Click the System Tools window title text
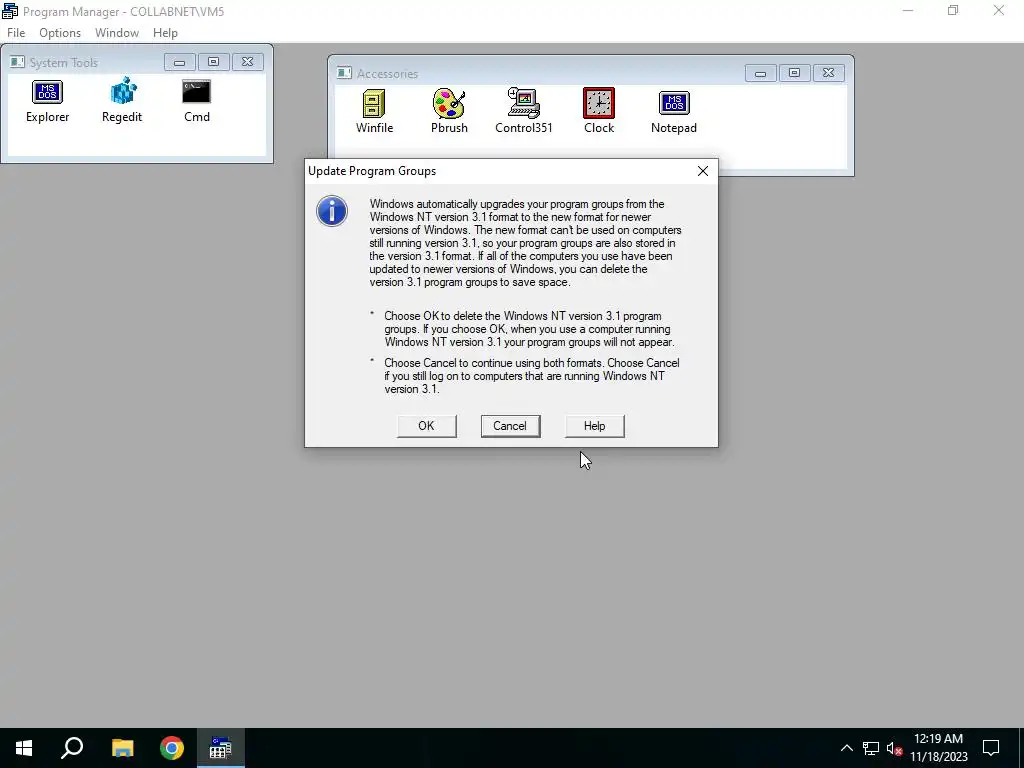Image resolution: width=1024 pixels, height=768 pixels. tap(63, 63)
